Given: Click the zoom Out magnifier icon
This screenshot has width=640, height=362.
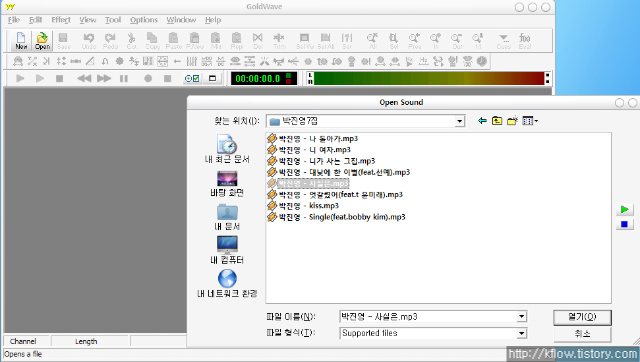Looking at the screenshot, I should coord(457,41).
